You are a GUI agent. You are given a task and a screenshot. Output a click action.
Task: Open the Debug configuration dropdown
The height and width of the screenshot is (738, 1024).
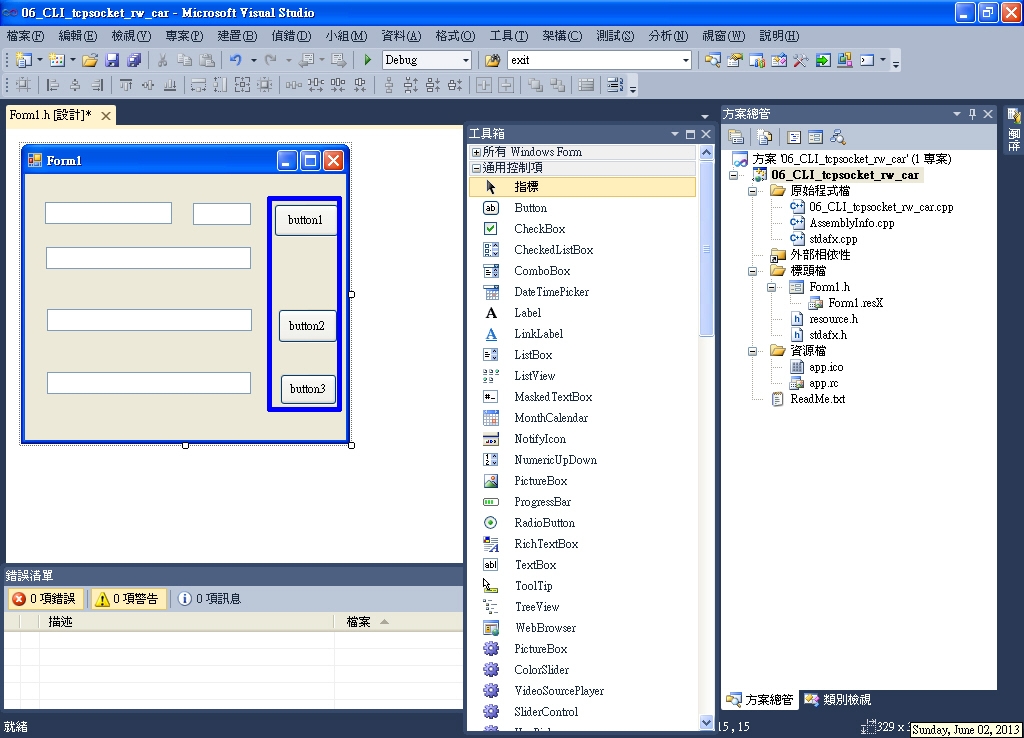pos(466,60)
